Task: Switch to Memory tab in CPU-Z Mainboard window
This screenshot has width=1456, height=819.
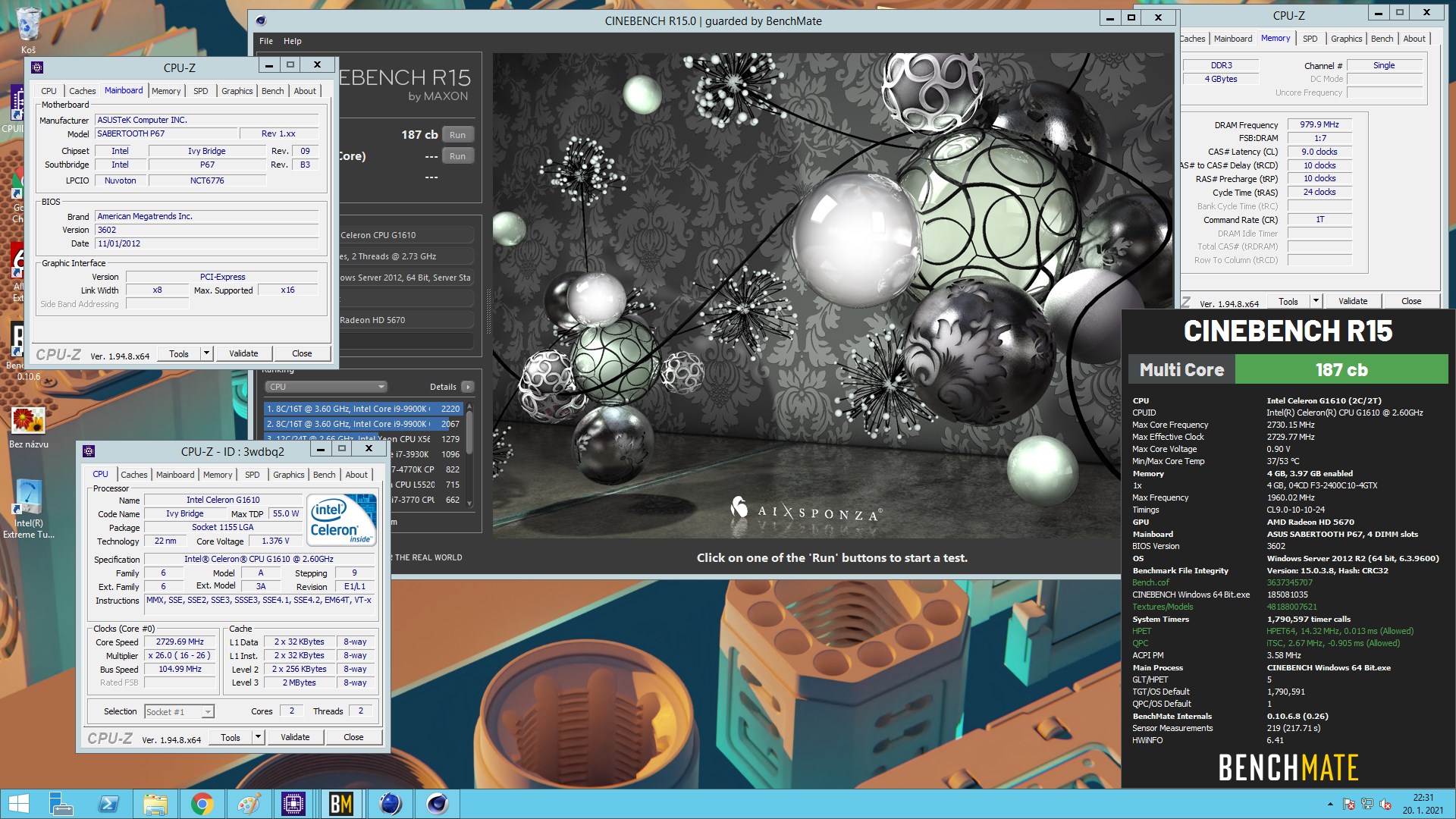Action: tap(166, 91)
